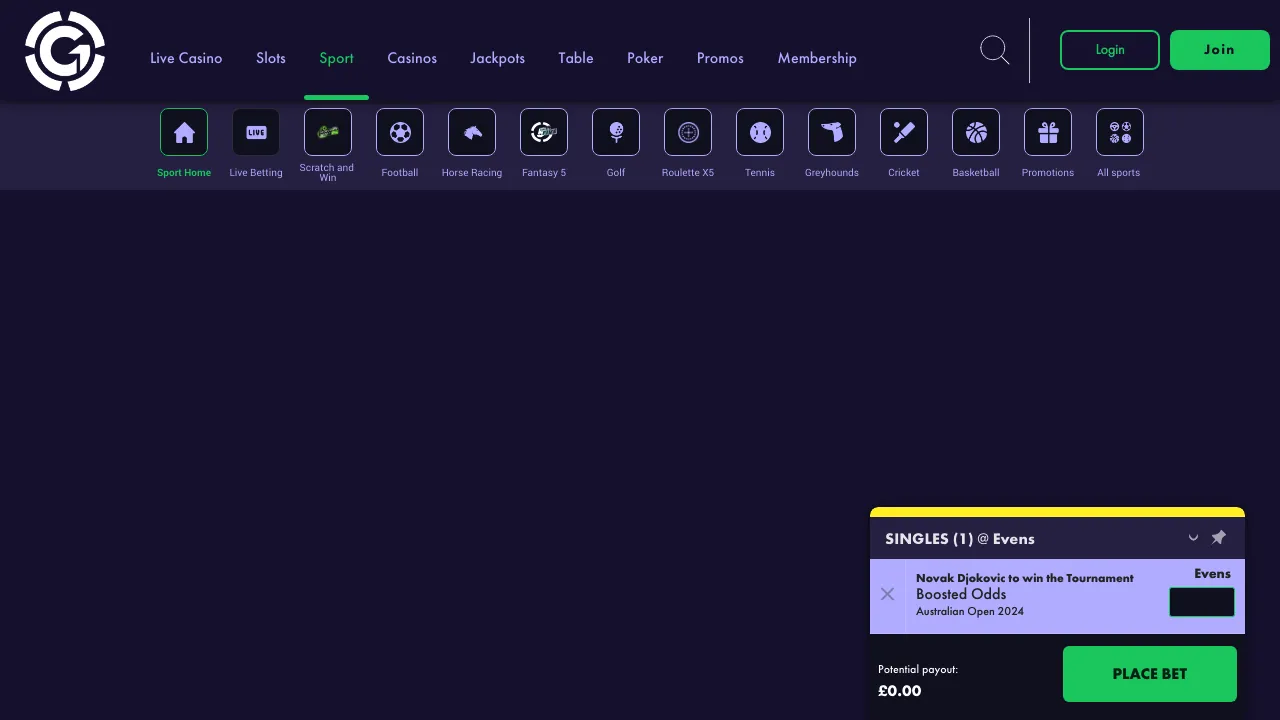Select the Roulette X5 icon

pos(688,132)
